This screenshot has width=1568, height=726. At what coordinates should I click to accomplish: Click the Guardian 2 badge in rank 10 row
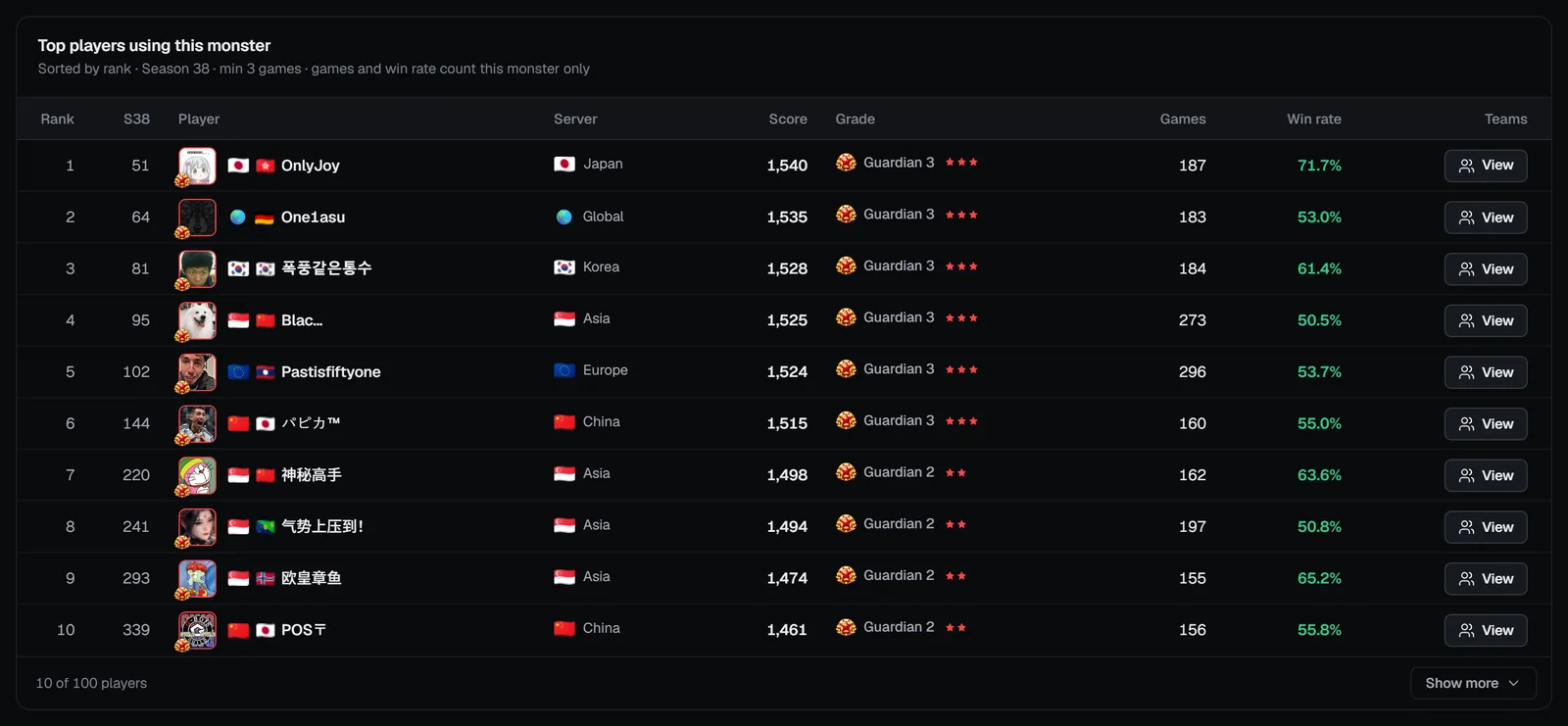[x=847, y=627]
